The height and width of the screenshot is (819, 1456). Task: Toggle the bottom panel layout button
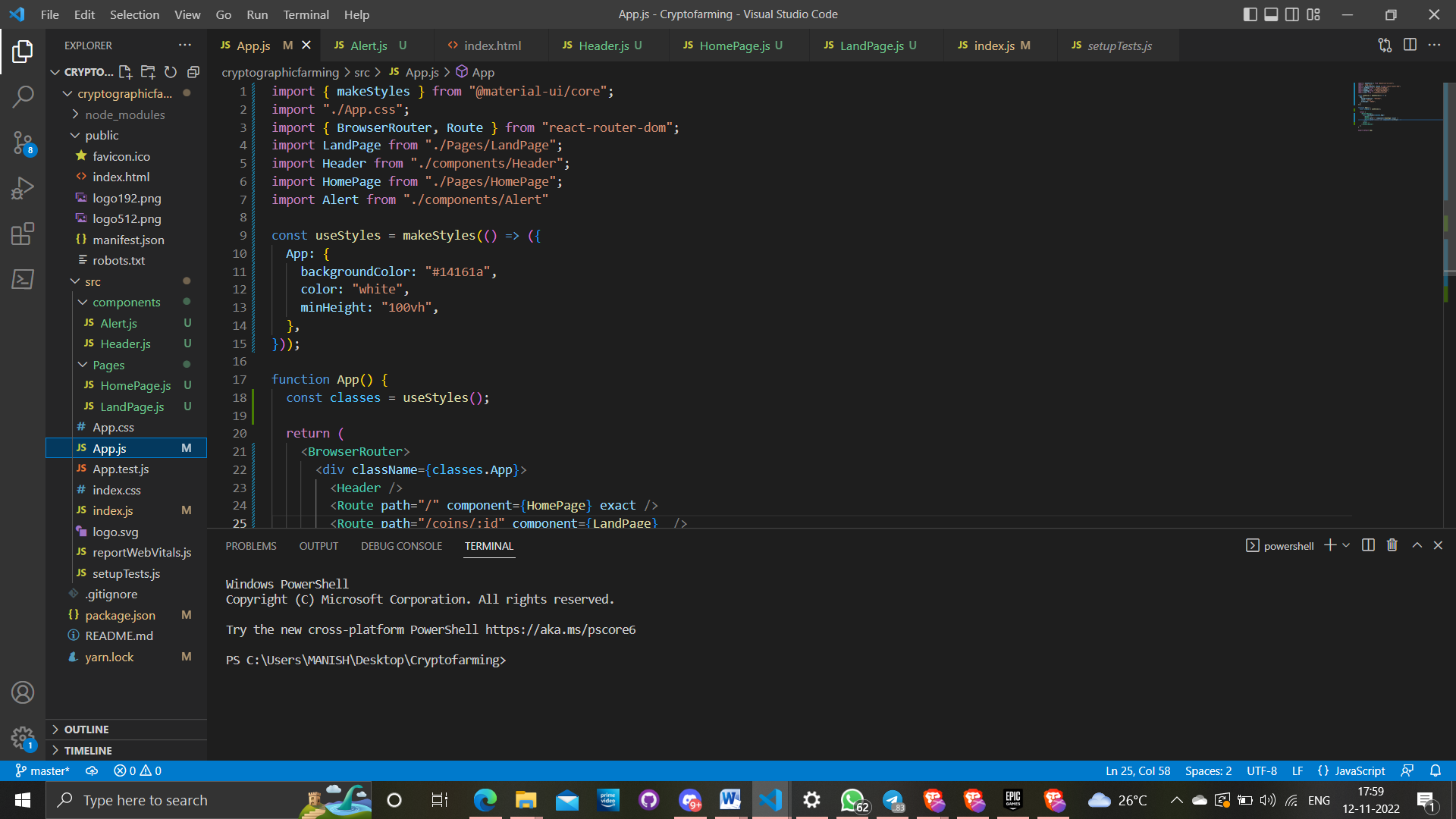(x=1271, y=14)
